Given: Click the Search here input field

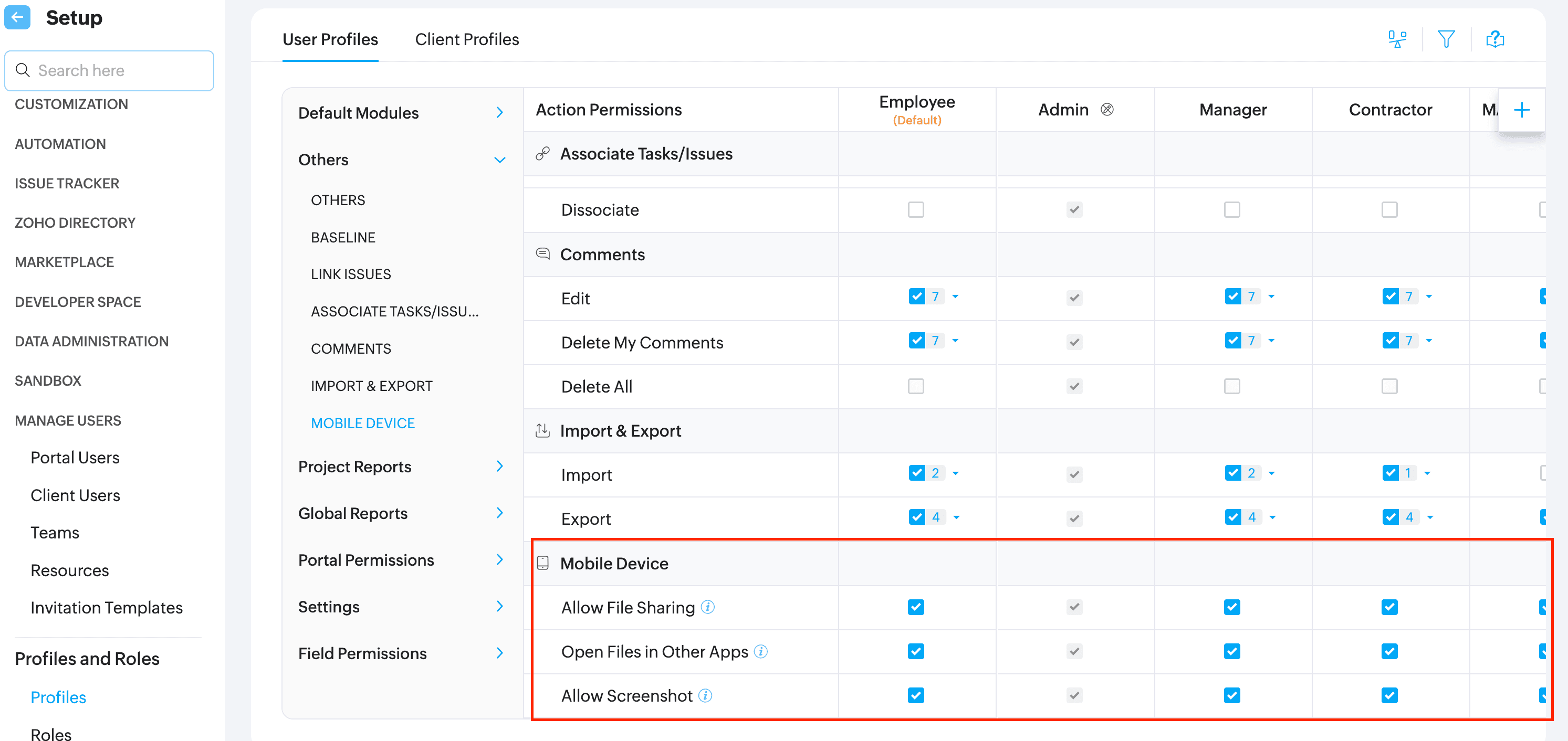Looking at the screenshot, I should point(110,70).
